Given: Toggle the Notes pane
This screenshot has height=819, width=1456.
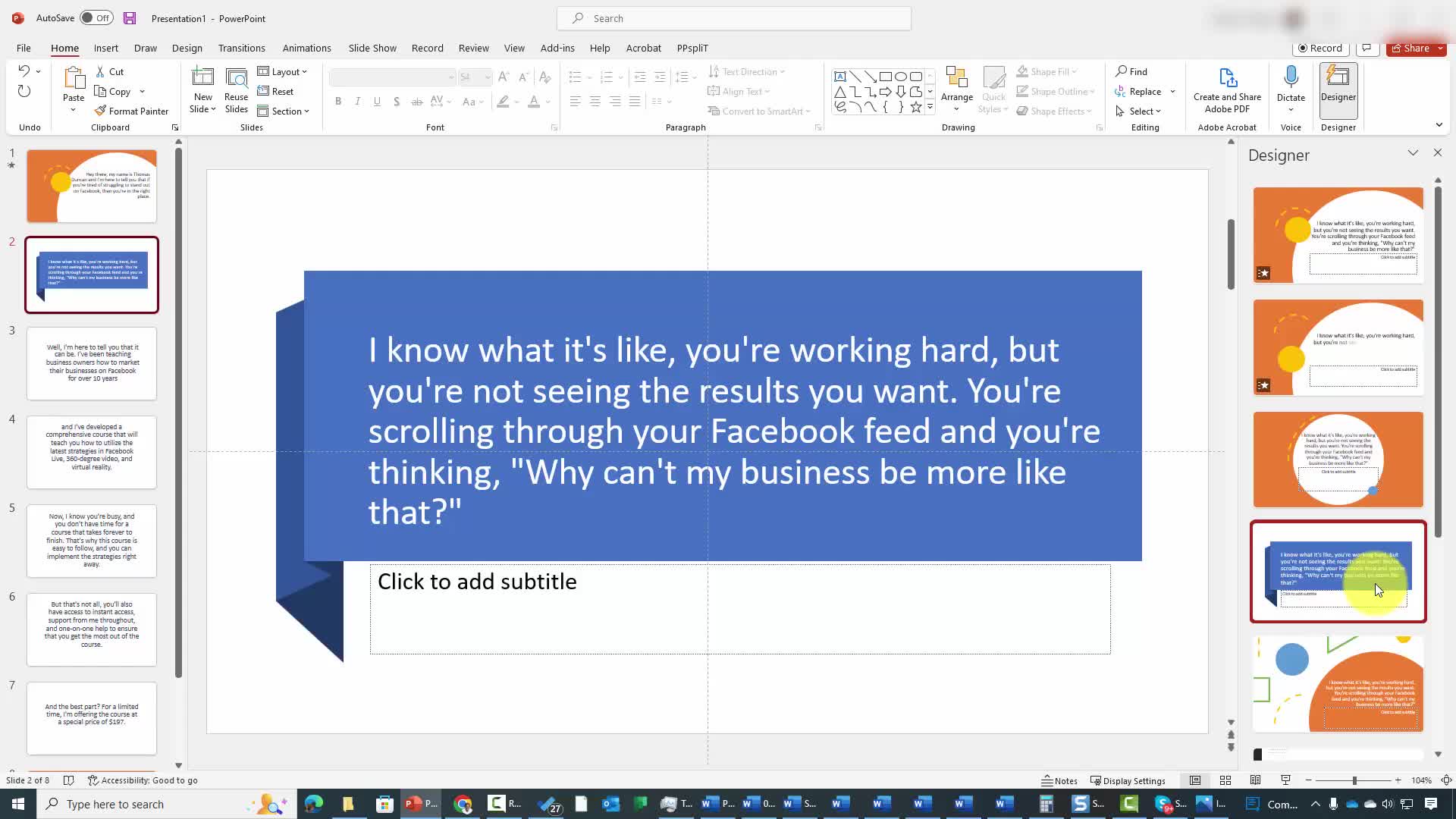Looking at the screenshot, I should coord(1059,780).
